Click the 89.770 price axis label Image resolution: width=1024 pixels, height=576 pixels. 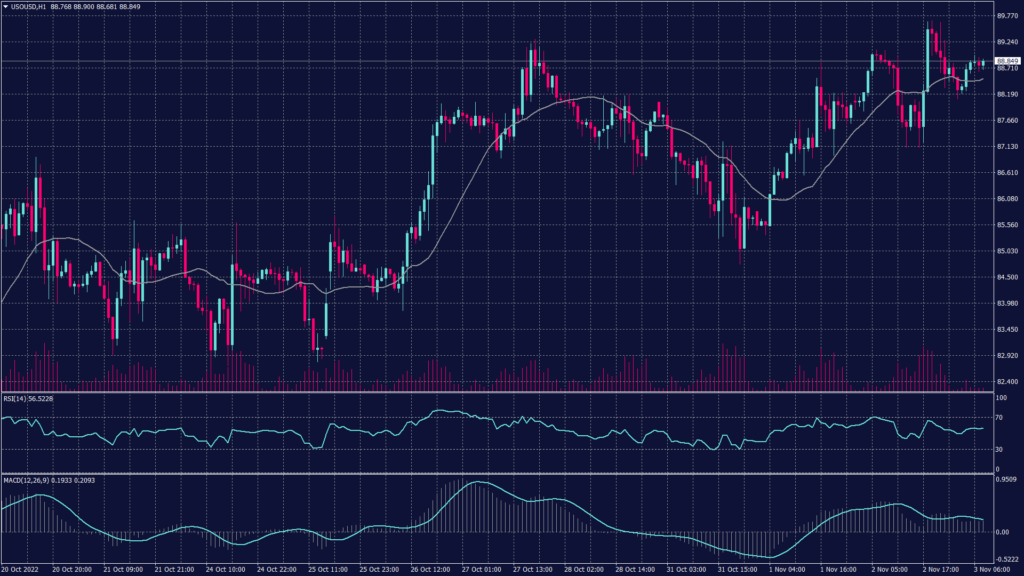pyautogui.click(x=1005, y=16)
